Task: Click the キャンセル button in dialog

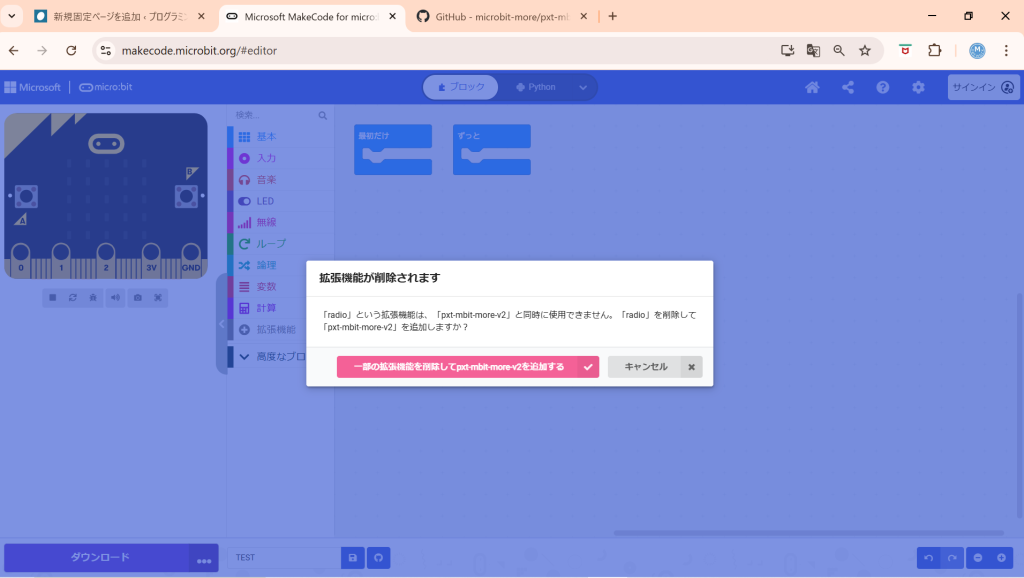Action: (645, 367)
